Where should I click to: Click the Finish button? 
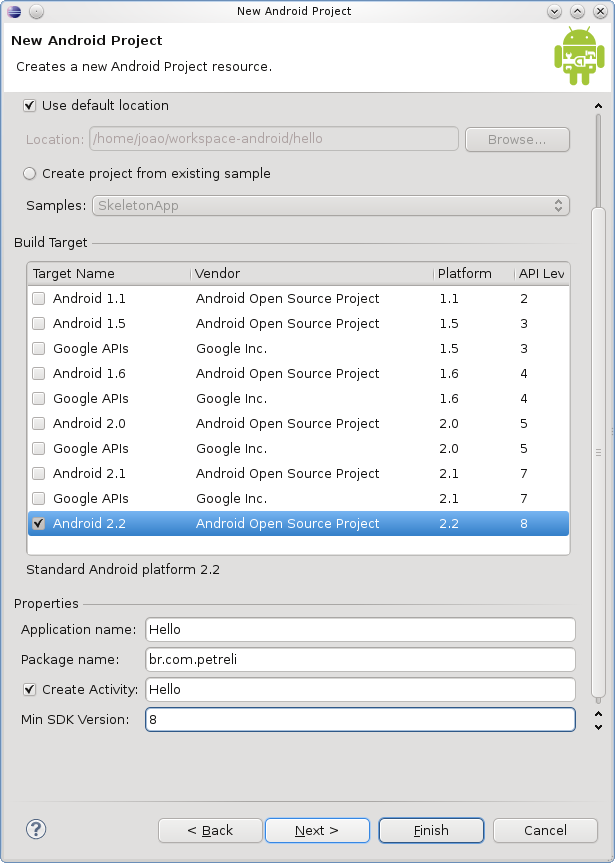click(x=431, y=830)
